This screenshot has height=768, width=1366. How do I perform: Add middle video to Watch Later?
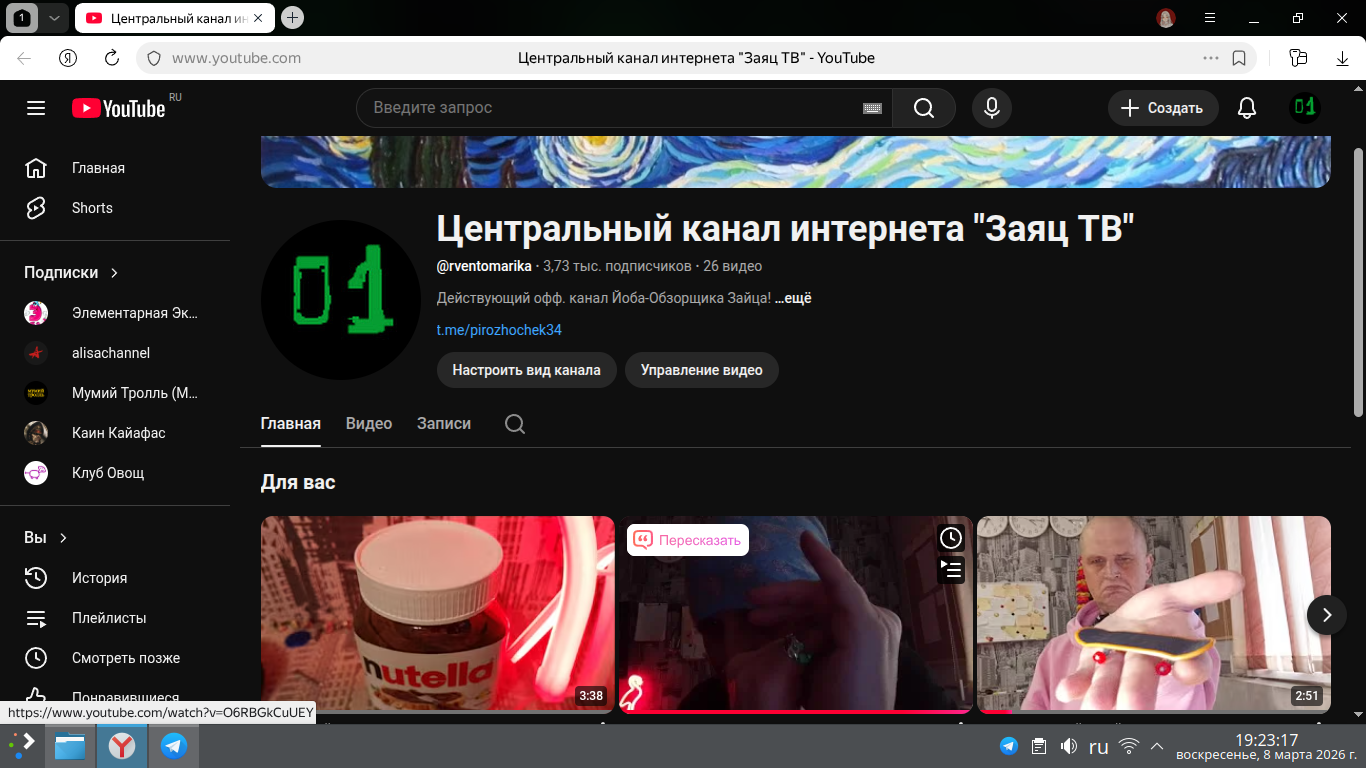point(951,538)
